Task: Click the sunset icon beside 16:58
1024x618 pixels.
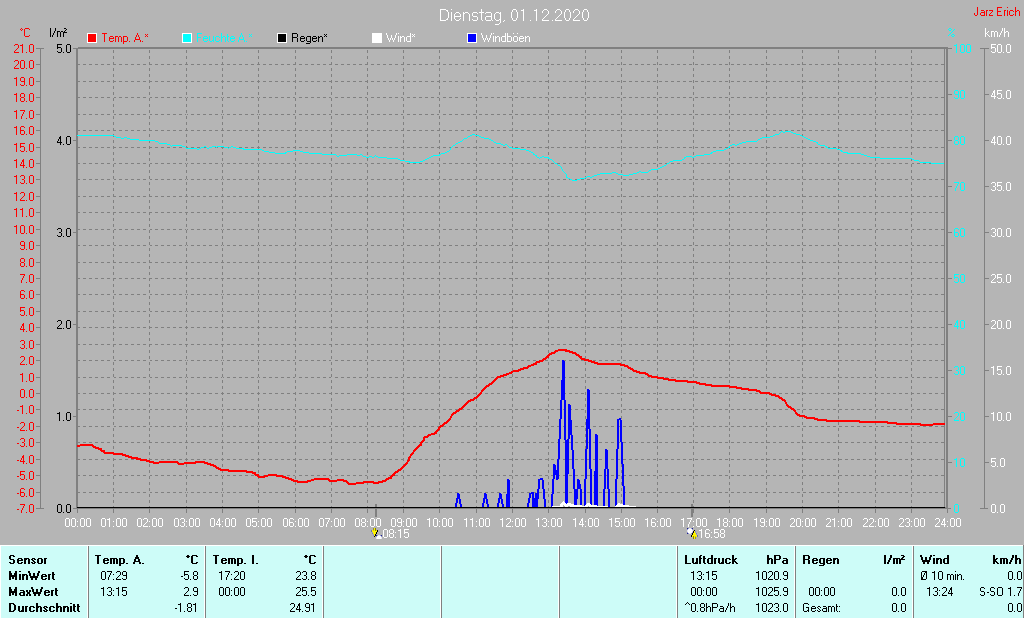Action: [692, 534]
